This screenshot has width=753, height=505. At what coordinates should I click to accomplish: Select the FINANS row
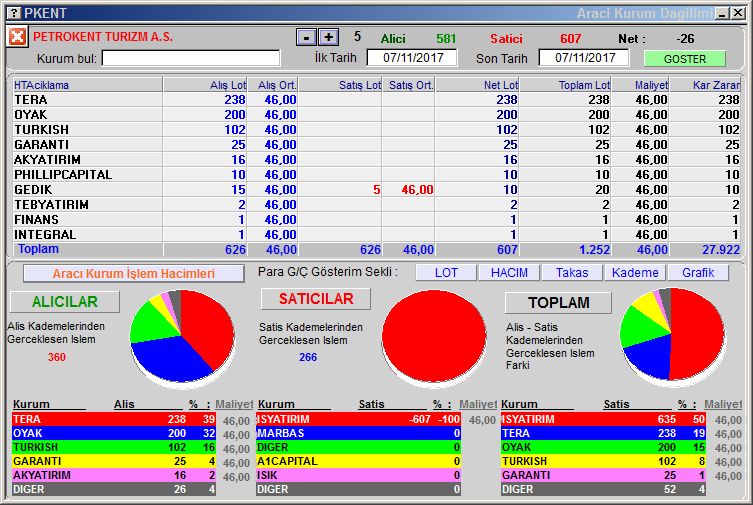pos(376,219)
